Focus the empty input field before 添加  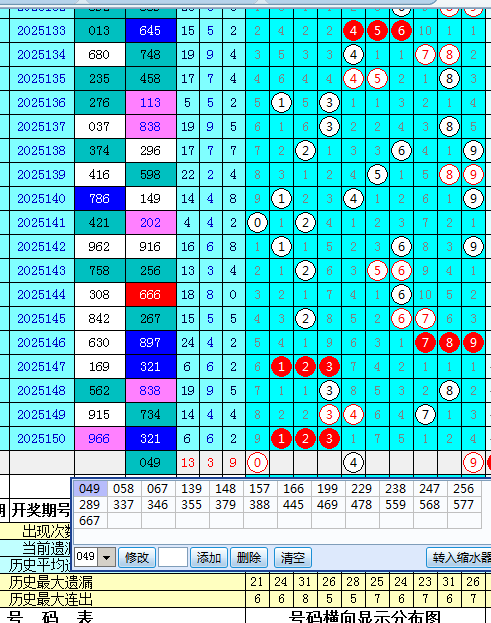click(173, 557)
